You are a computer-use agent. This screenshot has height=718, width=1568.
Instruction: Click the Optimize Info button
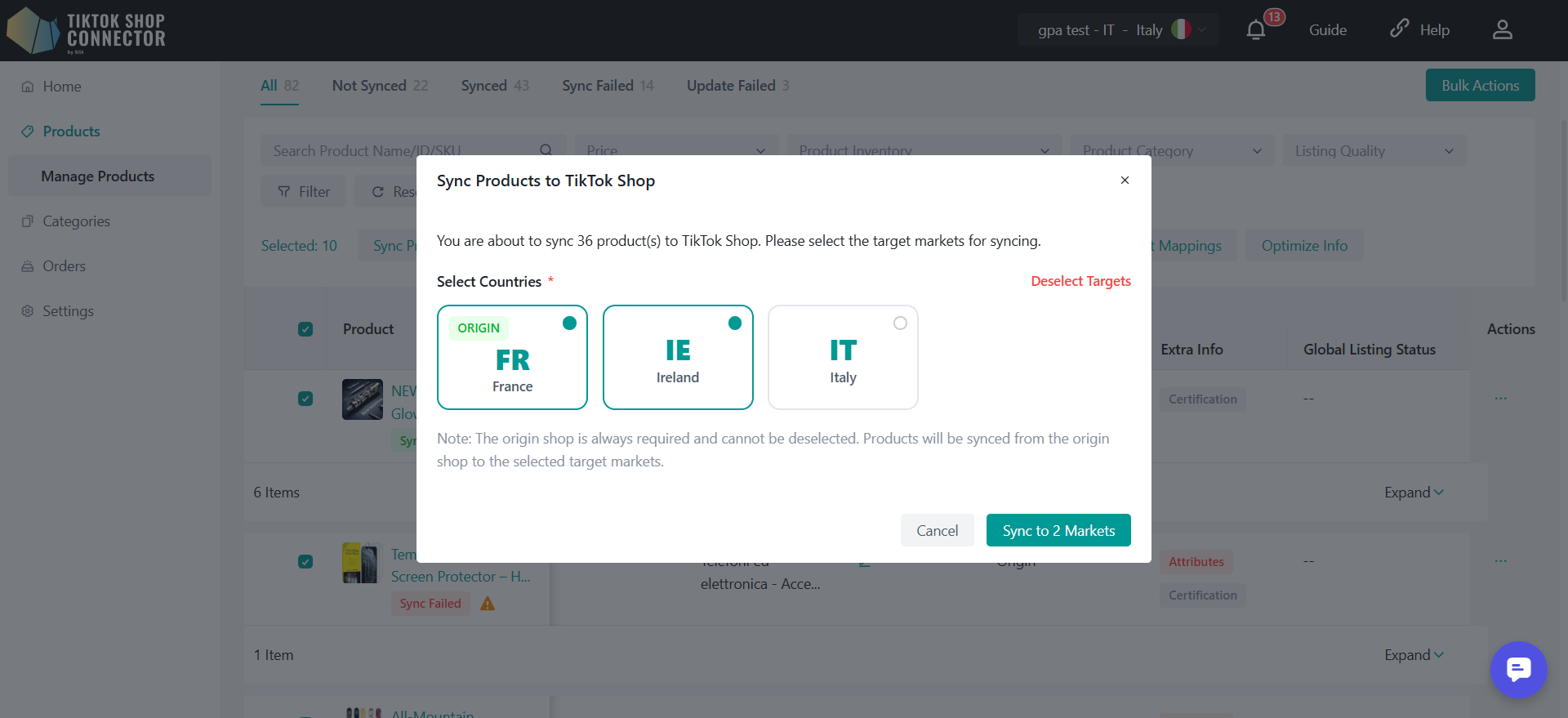(1304, 246)
